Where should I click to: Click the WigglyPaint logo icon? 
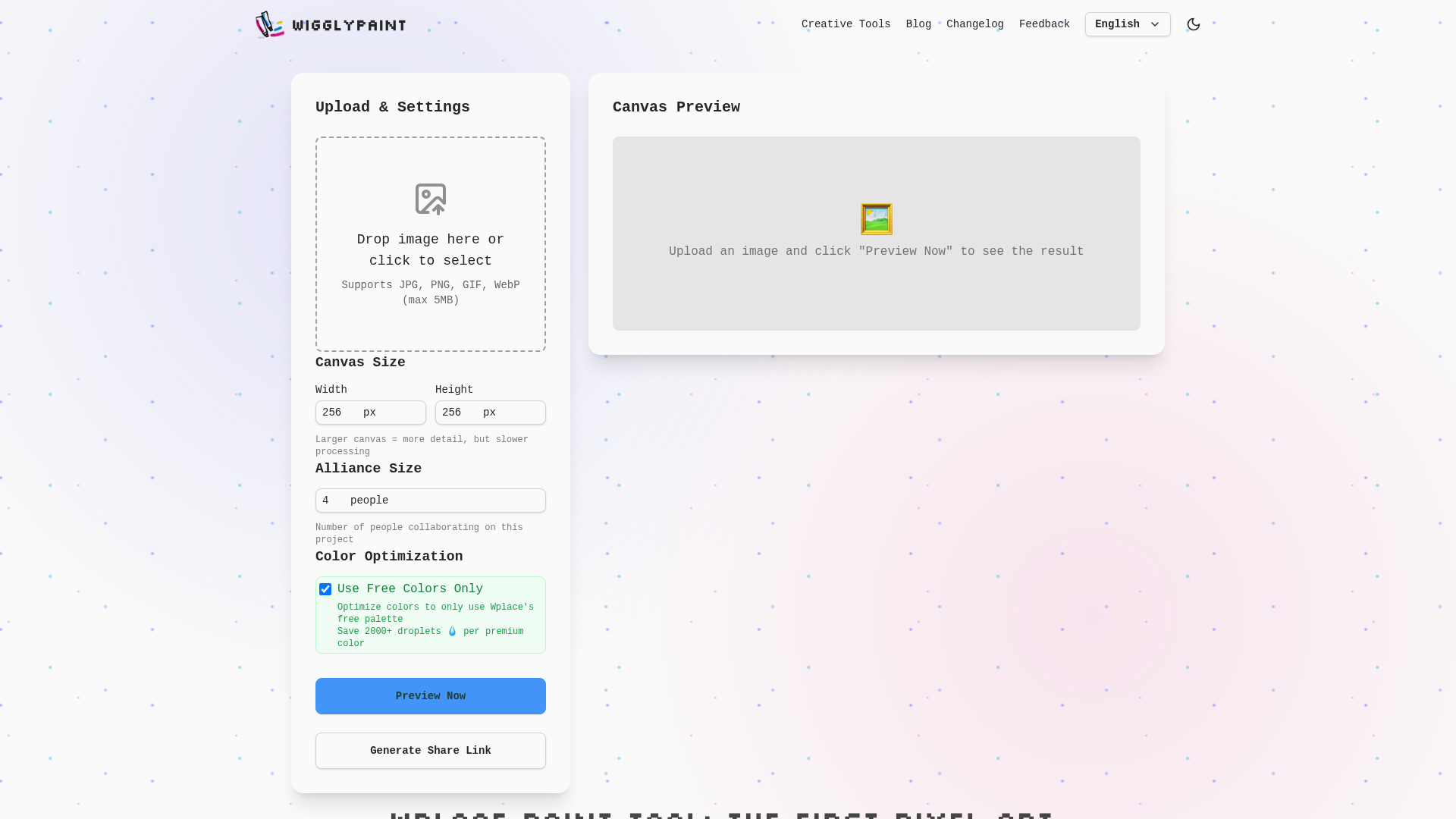click(x=270, y=24)
